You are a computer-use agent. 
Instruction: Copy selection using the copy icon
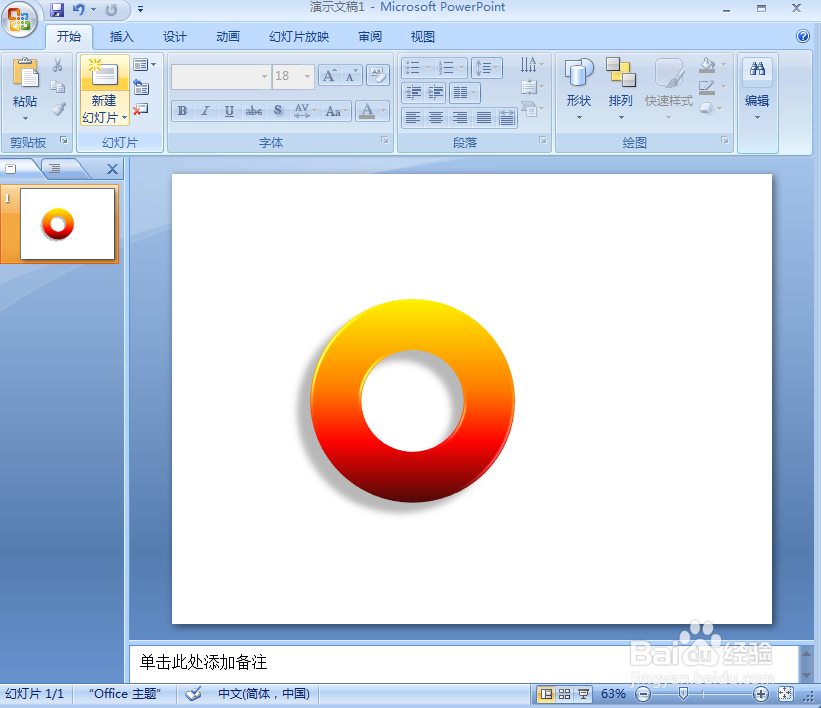pyautogui.click(x=58, y=86)
